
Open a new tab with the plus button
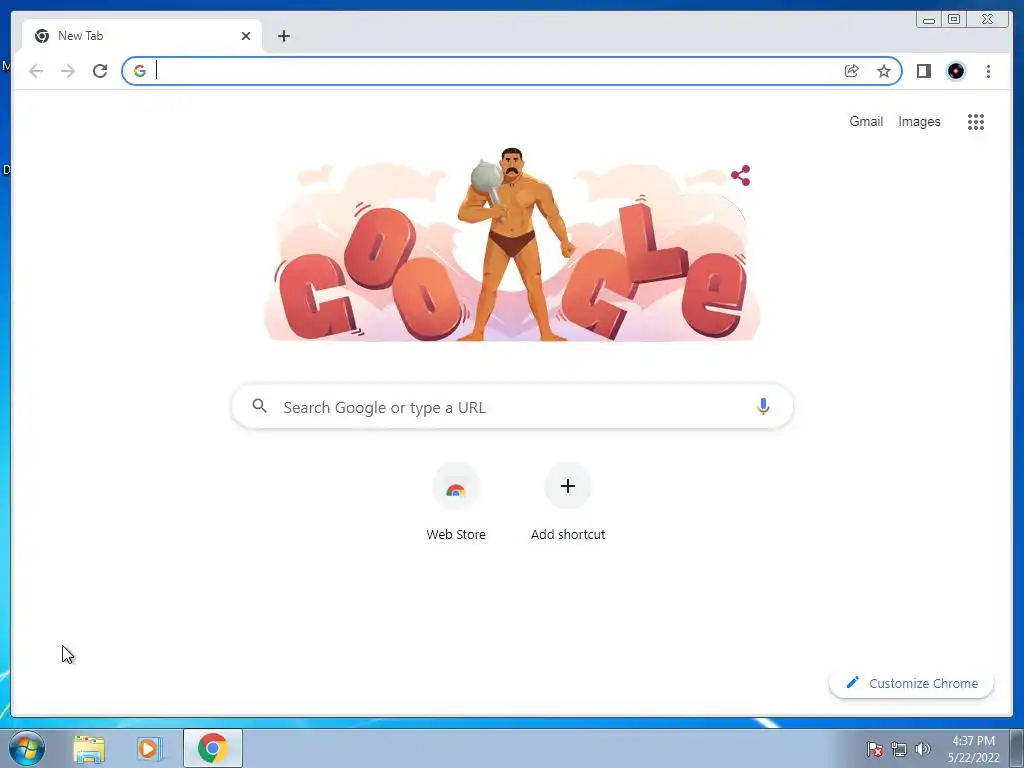click(x=283, y=36)
